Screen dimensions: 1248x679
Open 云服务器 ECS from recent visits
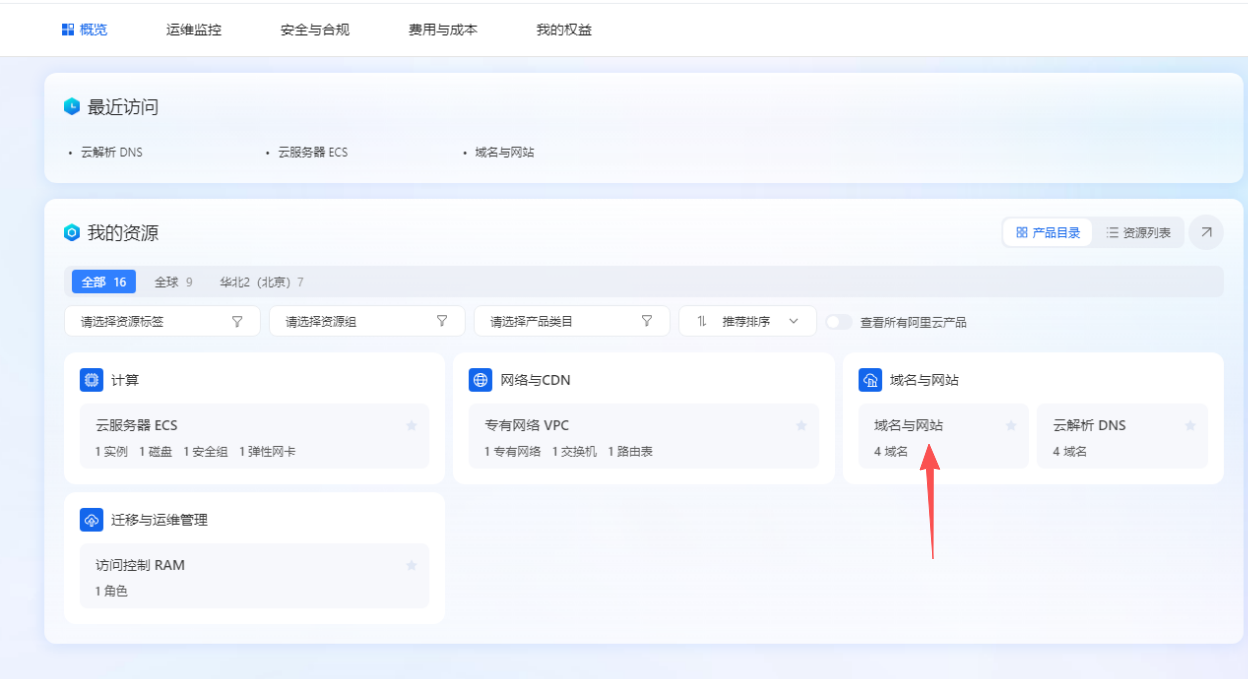click(312, 153)
